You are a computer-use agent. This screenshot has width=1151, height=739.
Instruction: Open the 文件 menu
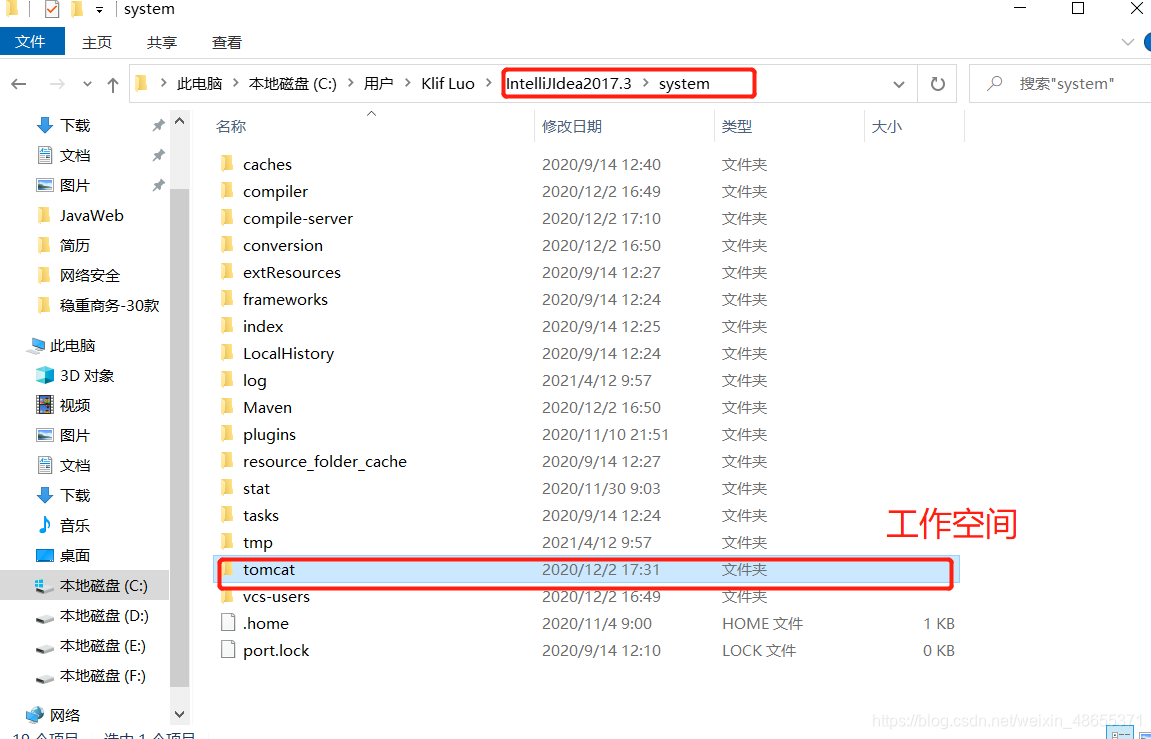(32, 42)
